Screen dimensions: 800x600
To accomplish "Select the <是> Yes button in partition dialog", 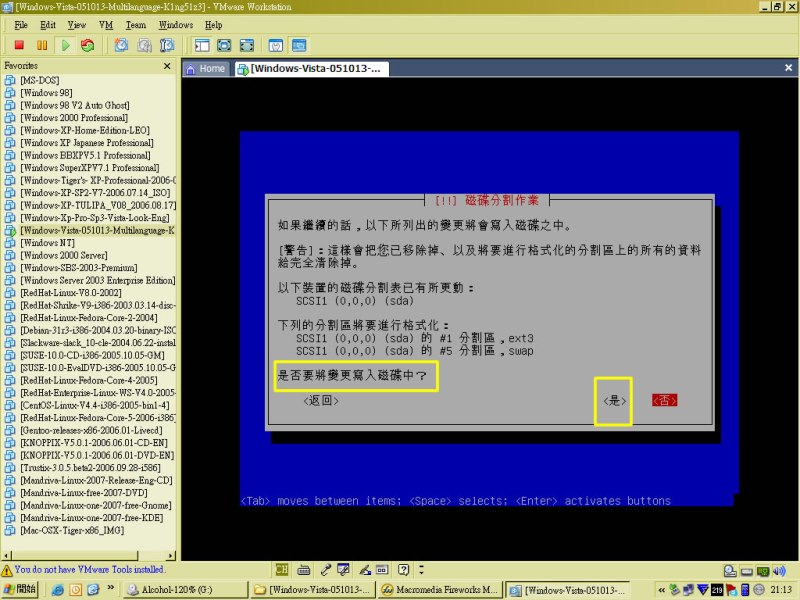I will [x=614, y=401].
